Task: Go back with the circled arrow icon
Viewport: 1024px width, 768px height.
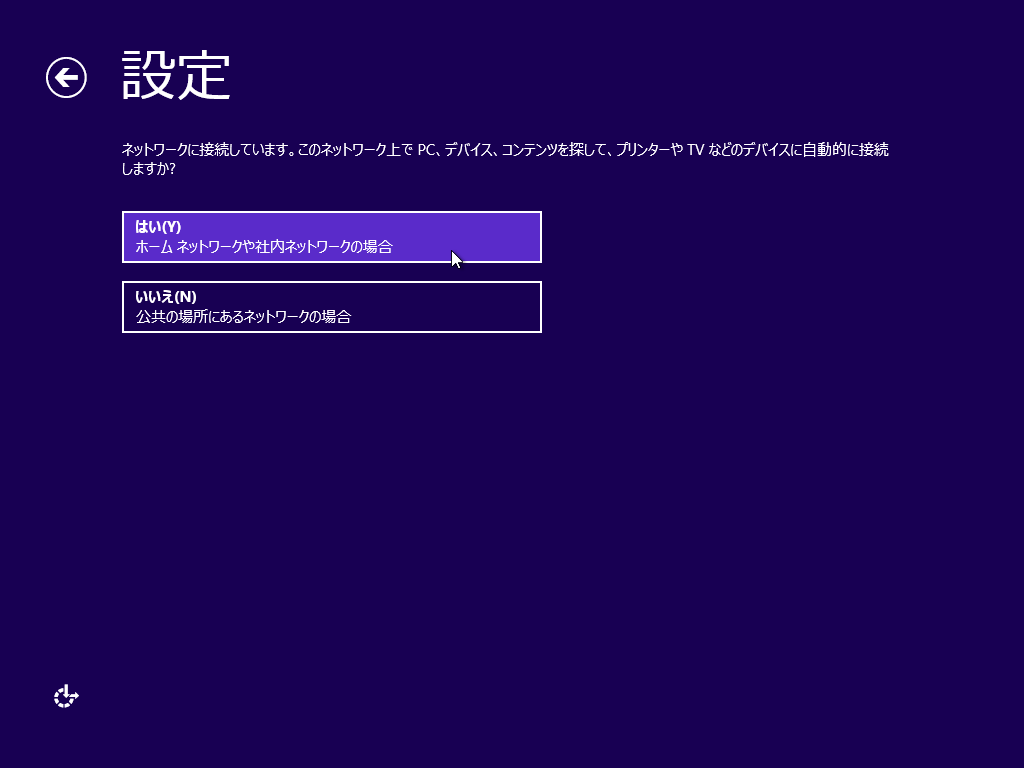Action: coord(66,78)
